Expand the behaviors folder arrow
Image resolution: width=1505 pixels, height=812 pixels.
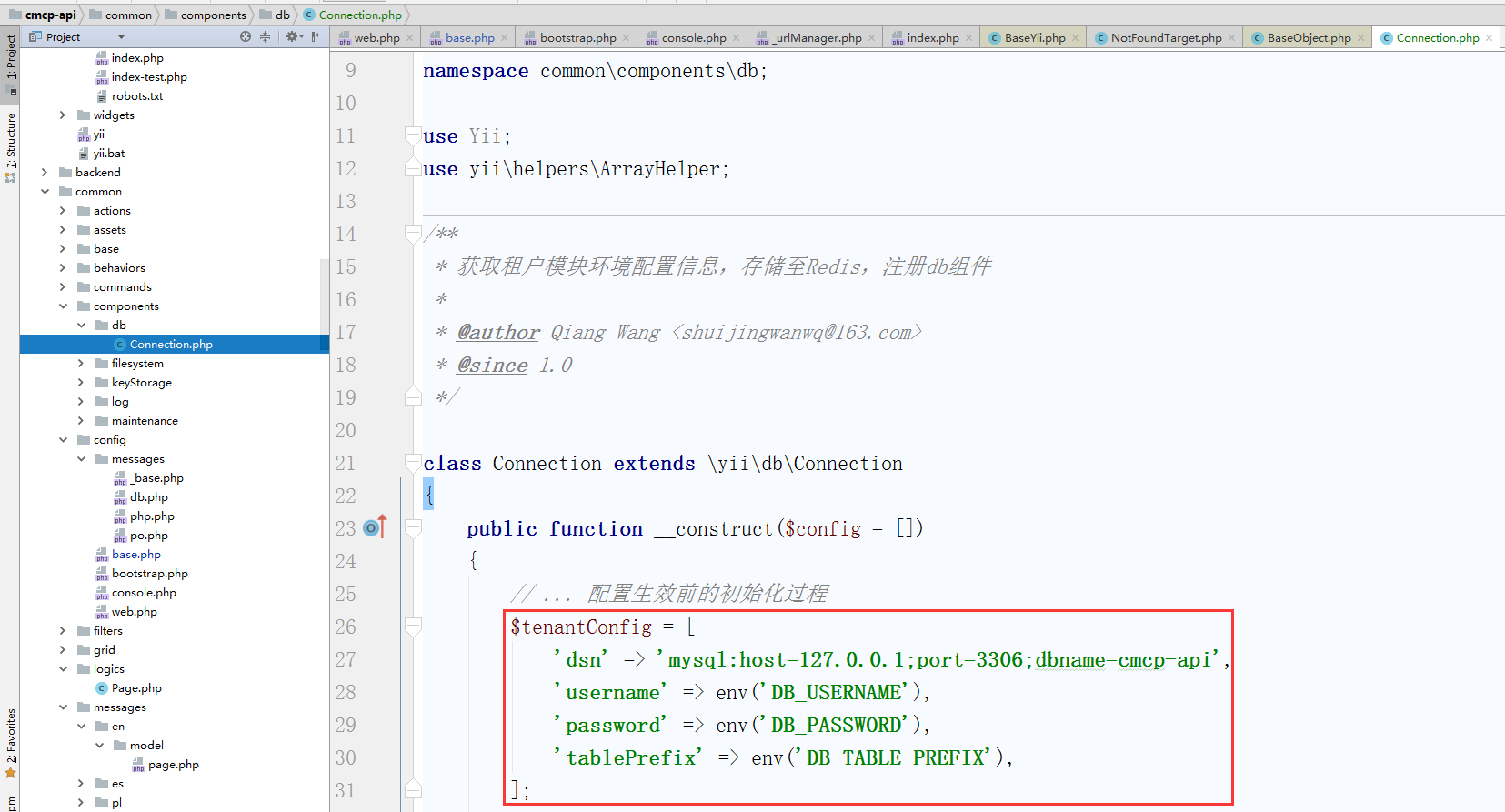click(x=62, y=268)
